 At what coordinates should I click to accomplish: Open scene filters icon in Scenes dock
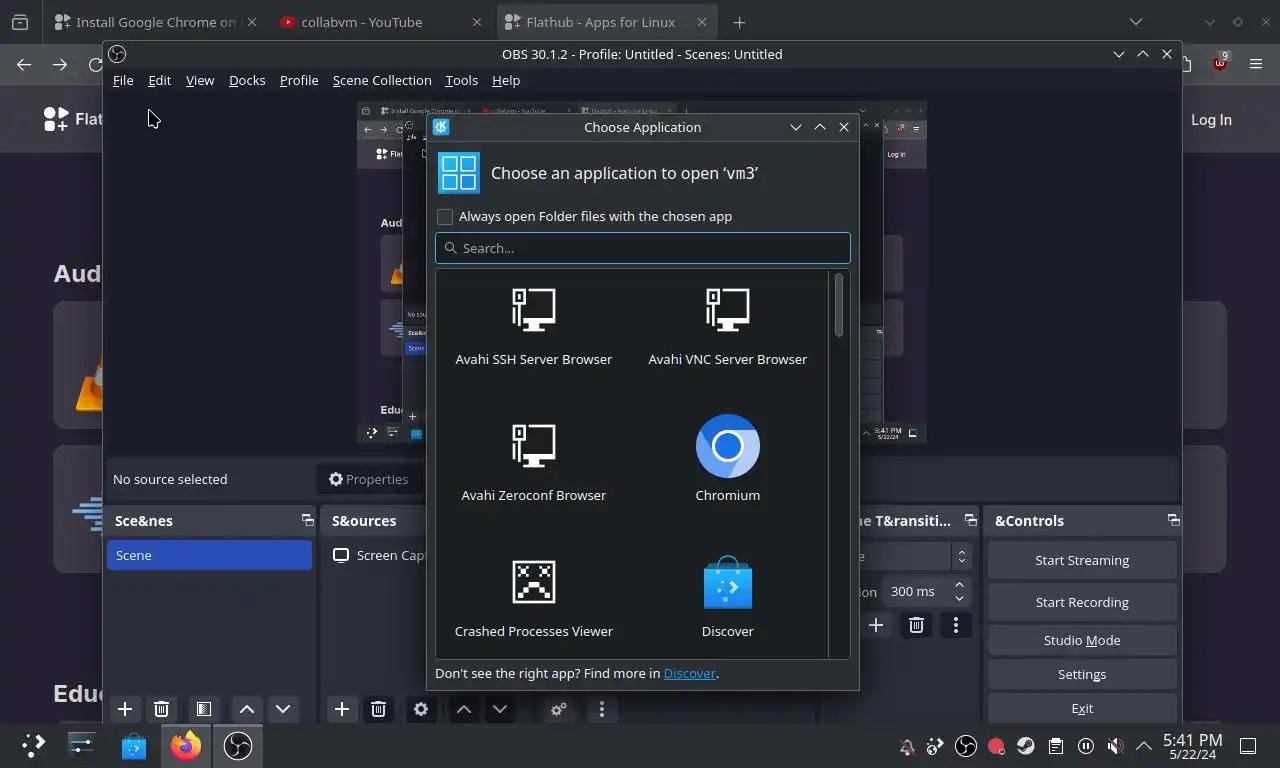204,709
